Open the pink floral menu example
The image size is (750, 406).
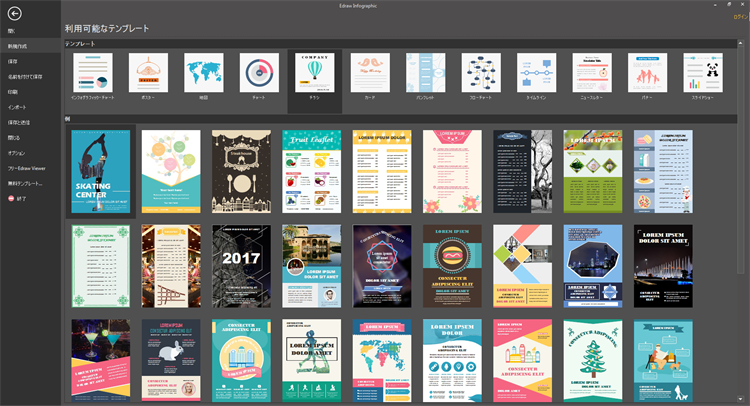pyautogui.click(x=452, y=172)
